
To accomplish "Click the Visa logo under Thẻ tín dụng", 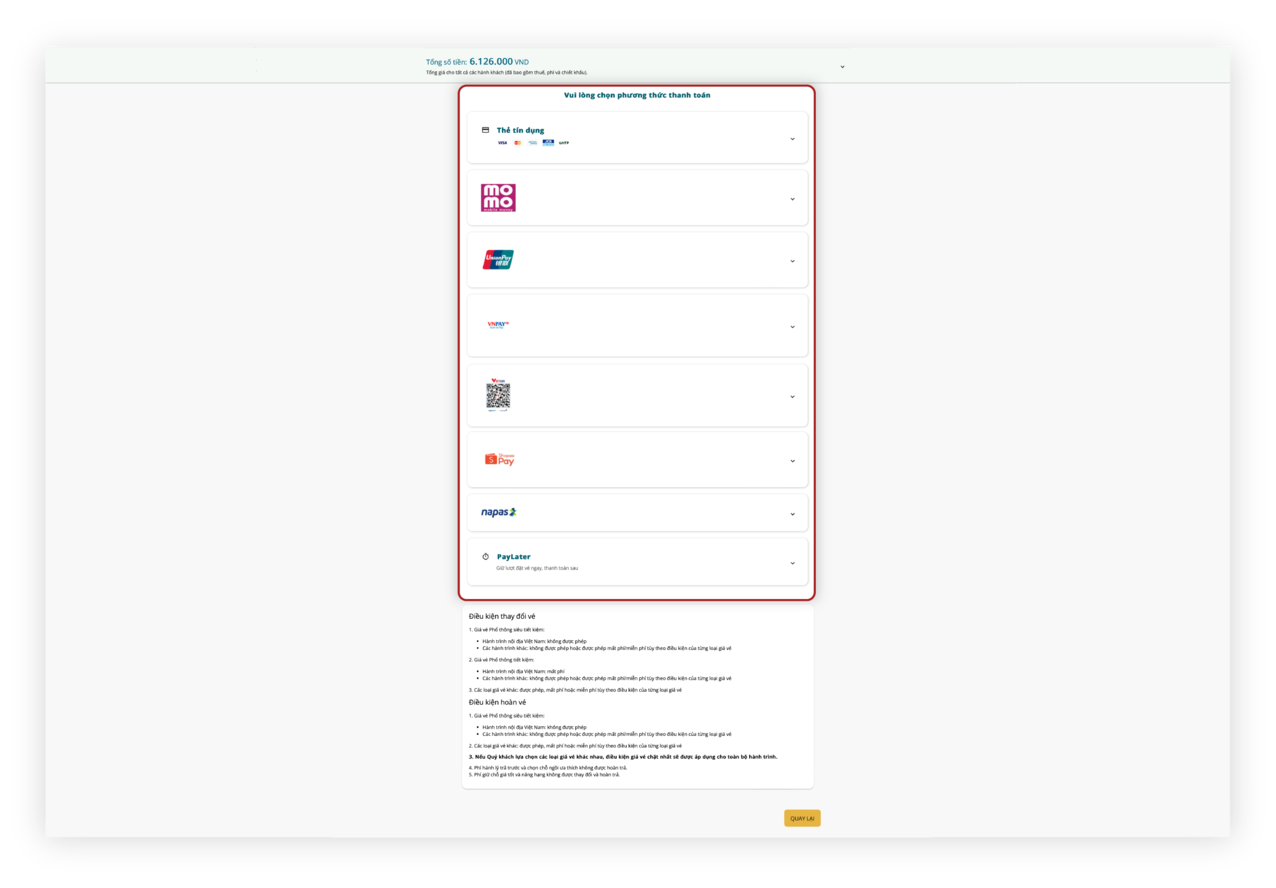I will (x=502, y=143).
